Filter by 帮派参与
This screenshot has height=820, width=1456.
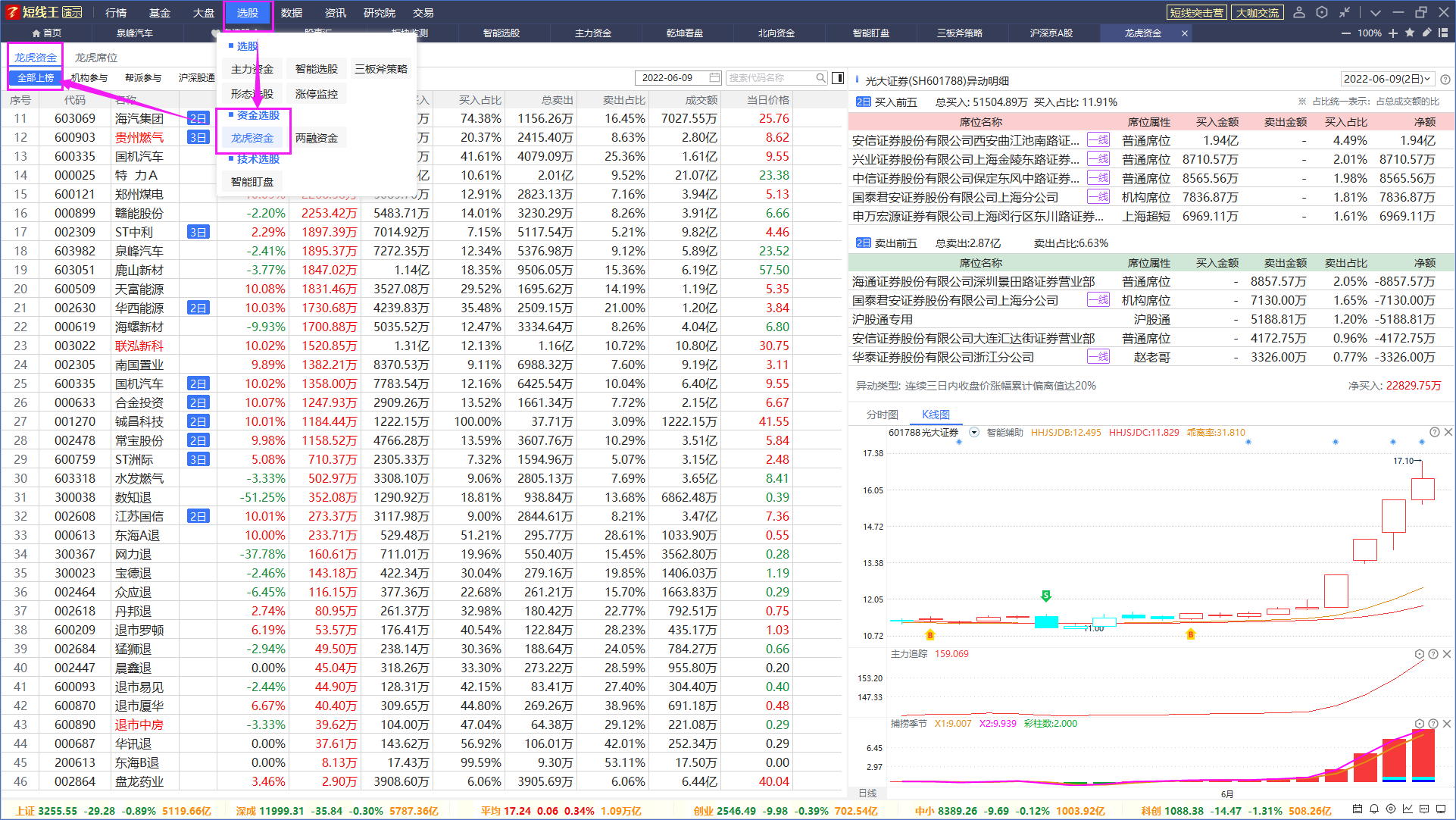coord(143,78)
